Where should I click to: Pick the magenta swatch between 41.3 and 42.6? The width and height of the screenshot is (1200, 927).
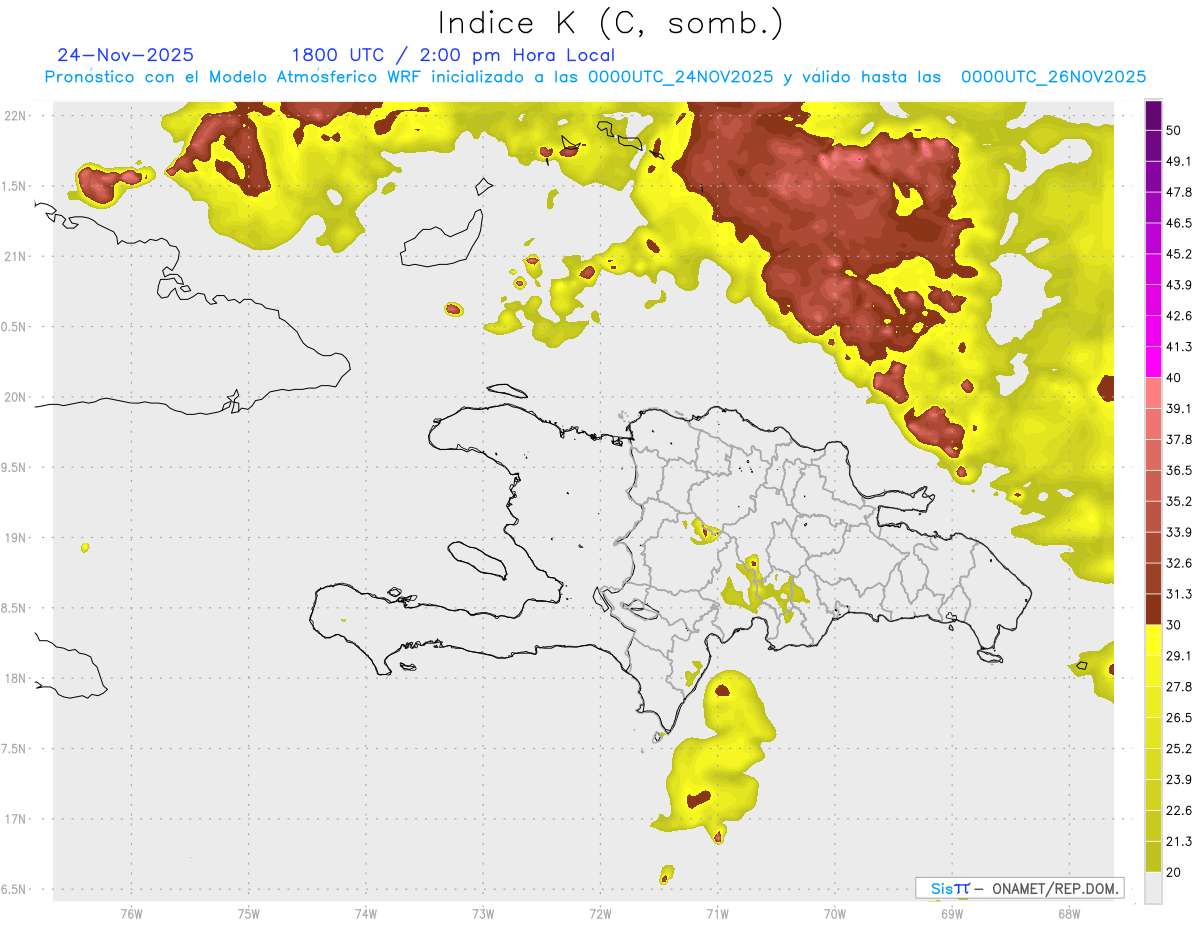[1153, 331]
